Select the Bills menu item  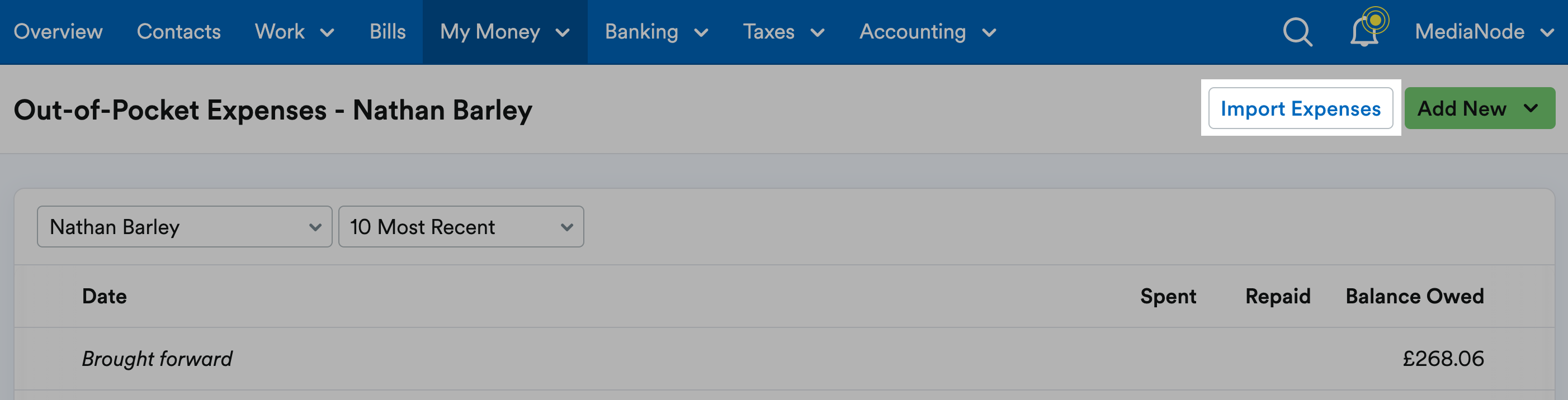click(387, 32)
